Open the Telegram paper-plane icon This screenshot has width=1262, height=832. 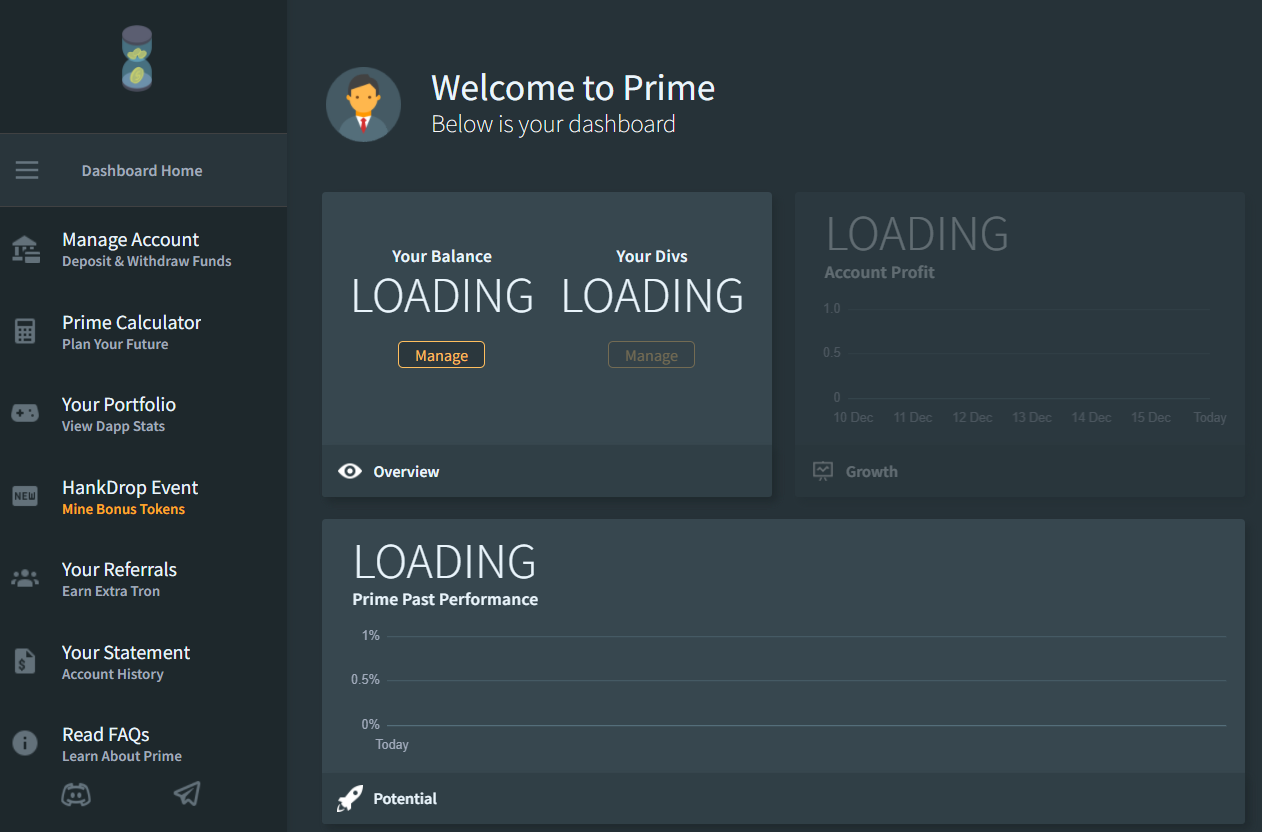click(x=187, y=794)
